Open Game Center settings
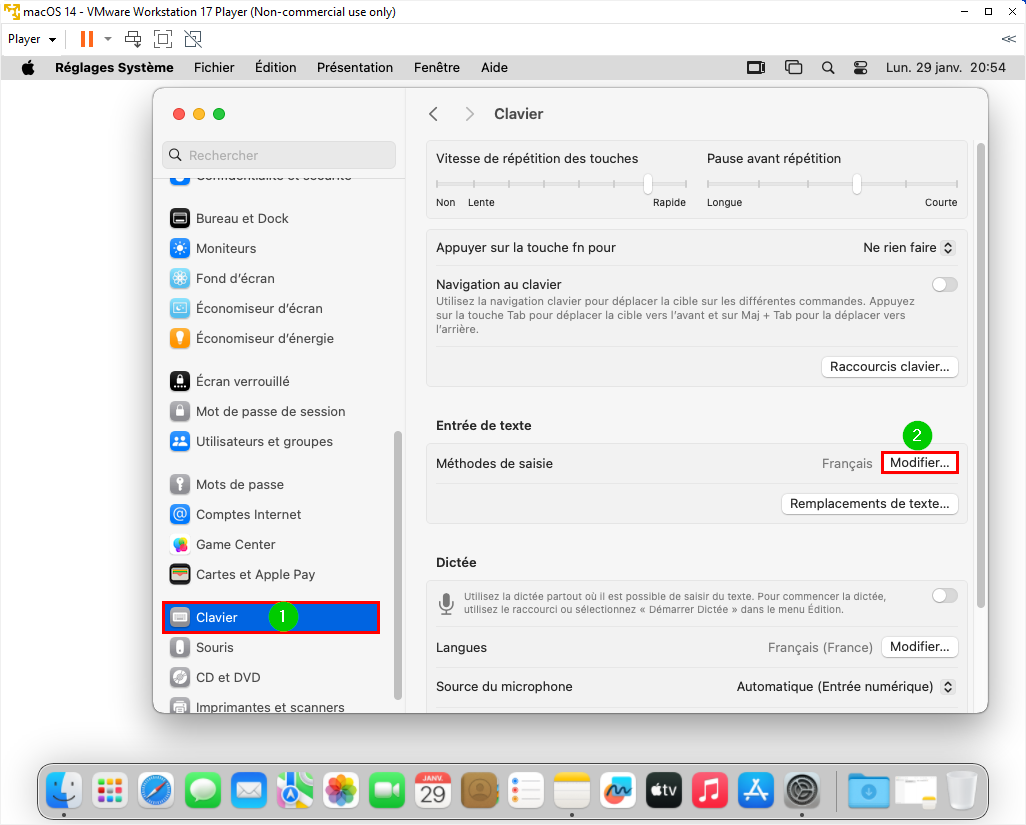Image resolution: width=1026 pixels, height=825 pixels. 222,545
